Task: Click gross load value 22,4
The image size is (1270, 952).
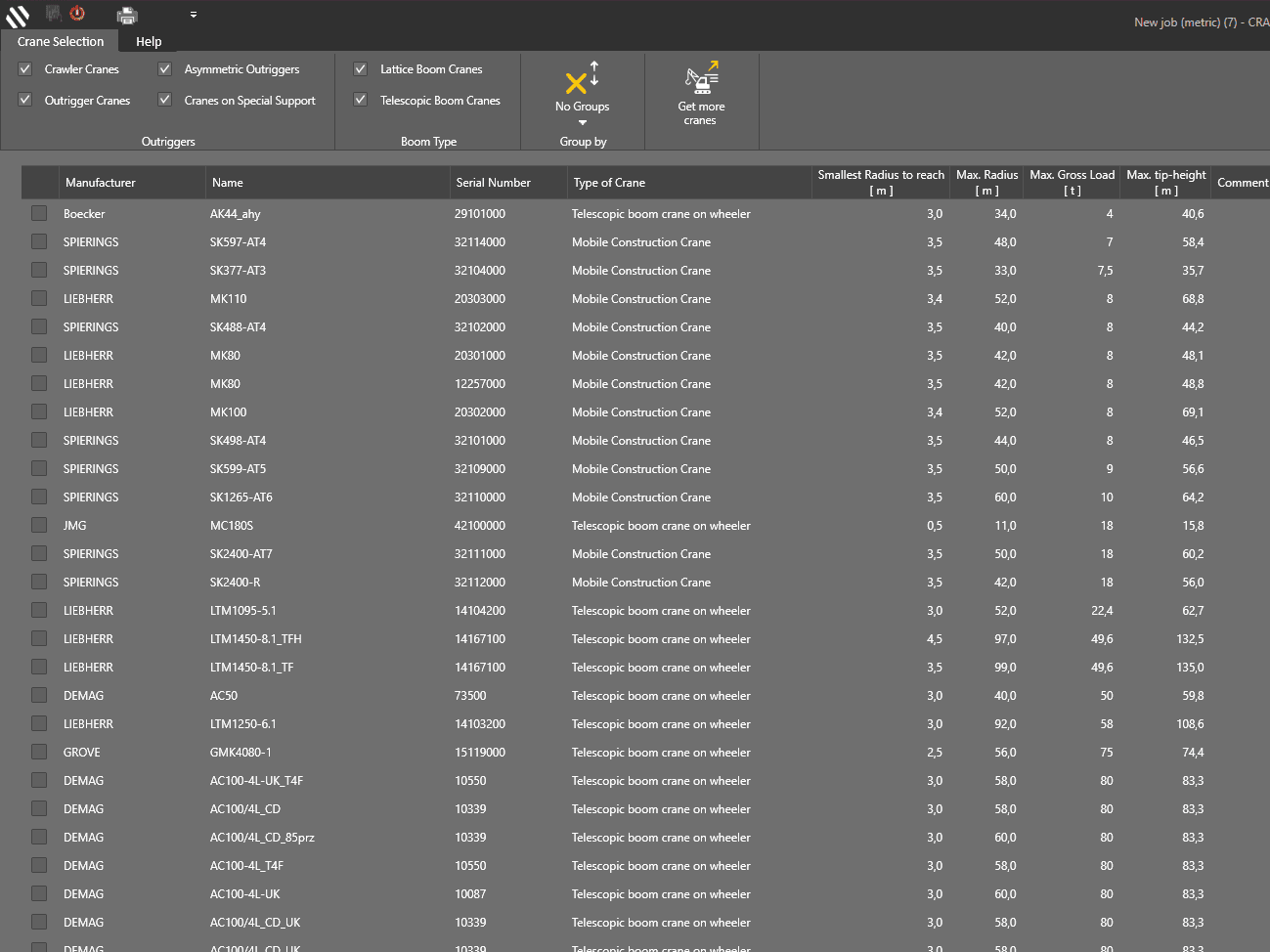Action: click(x=1102, y=611)
